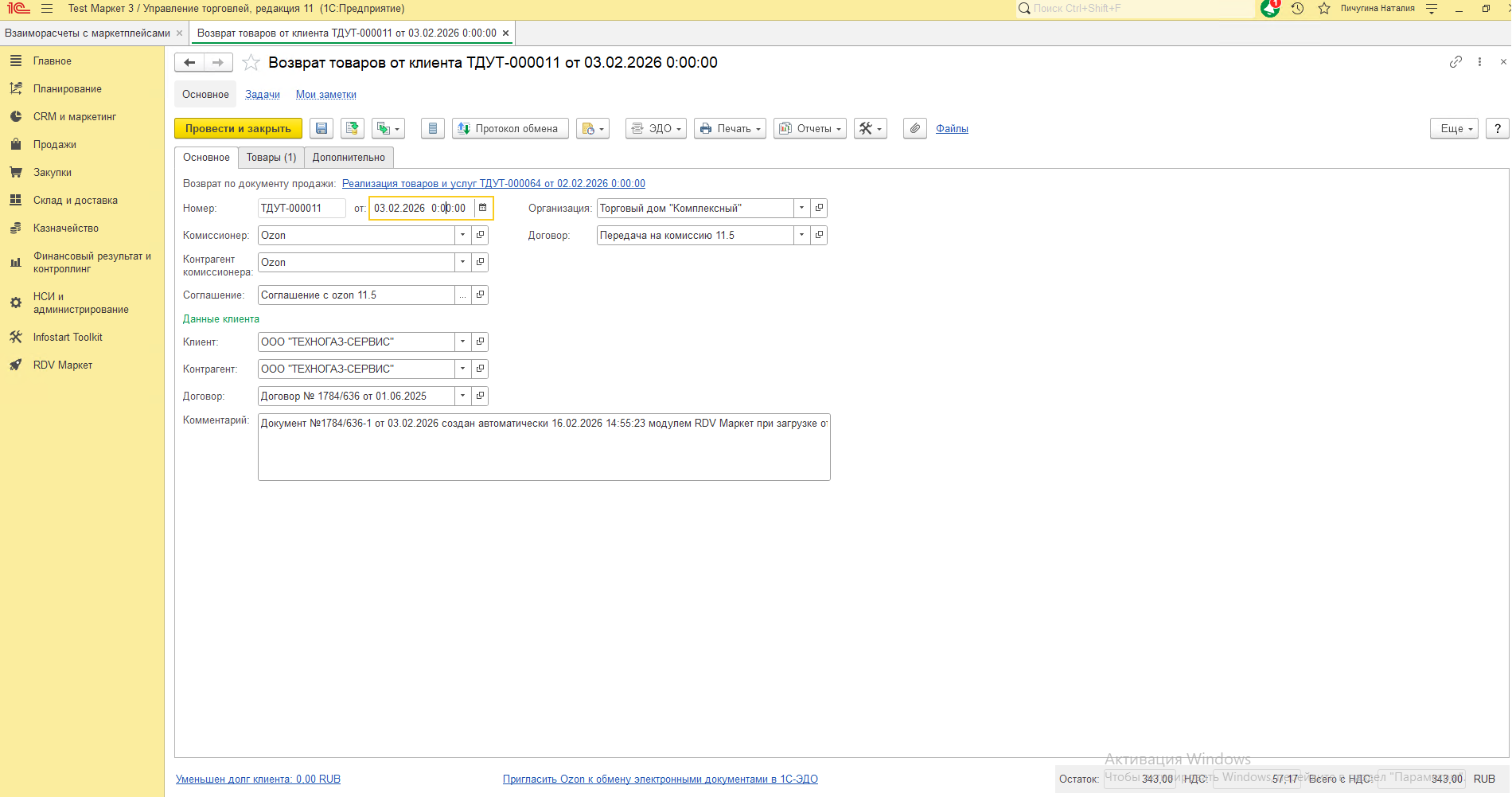Open the Infostart Toolkit section
Screen dimensions: 1512x797
pos(68,338)
